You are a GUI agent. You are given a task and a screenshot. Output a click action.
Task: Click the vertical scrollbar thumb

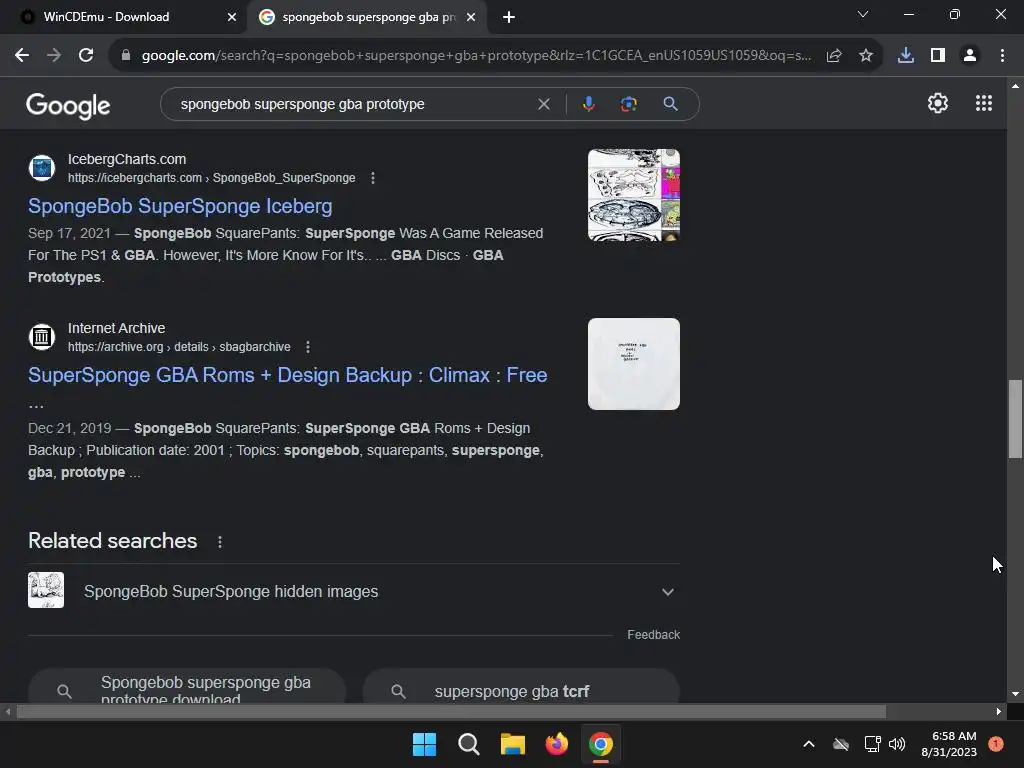(x=1015, y=419)
